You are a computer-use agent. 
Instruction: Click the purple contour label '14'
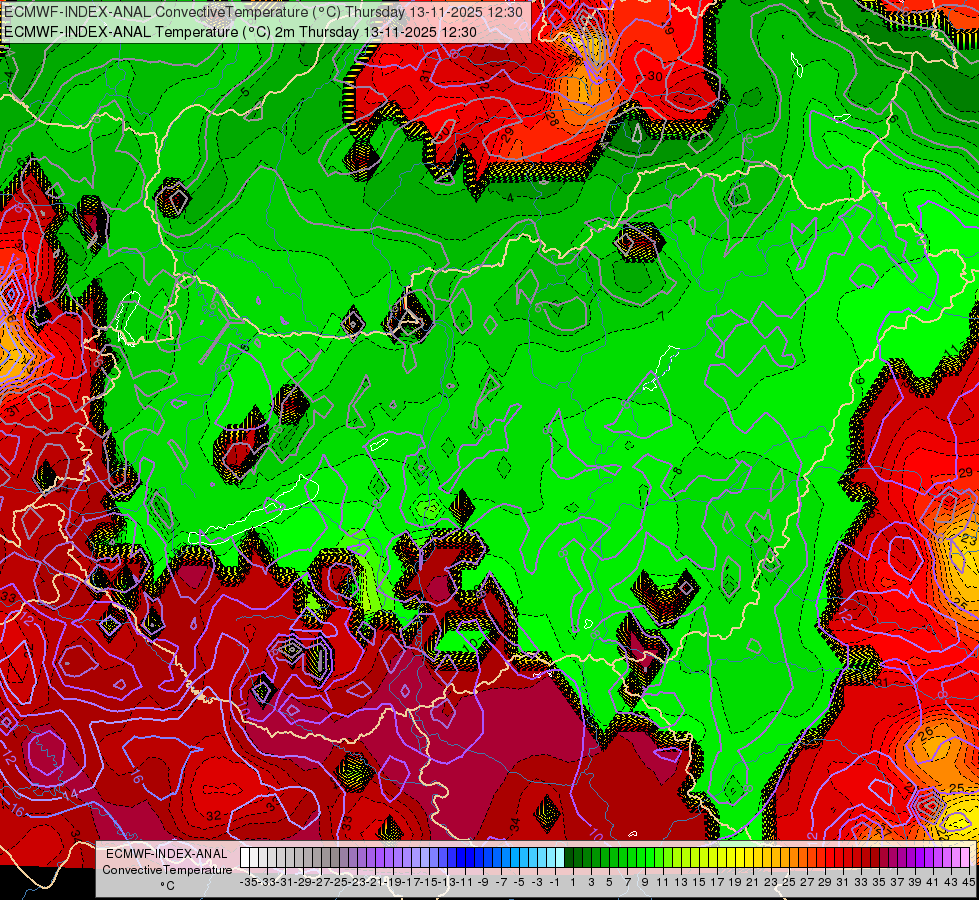click(x=72, y=794)
